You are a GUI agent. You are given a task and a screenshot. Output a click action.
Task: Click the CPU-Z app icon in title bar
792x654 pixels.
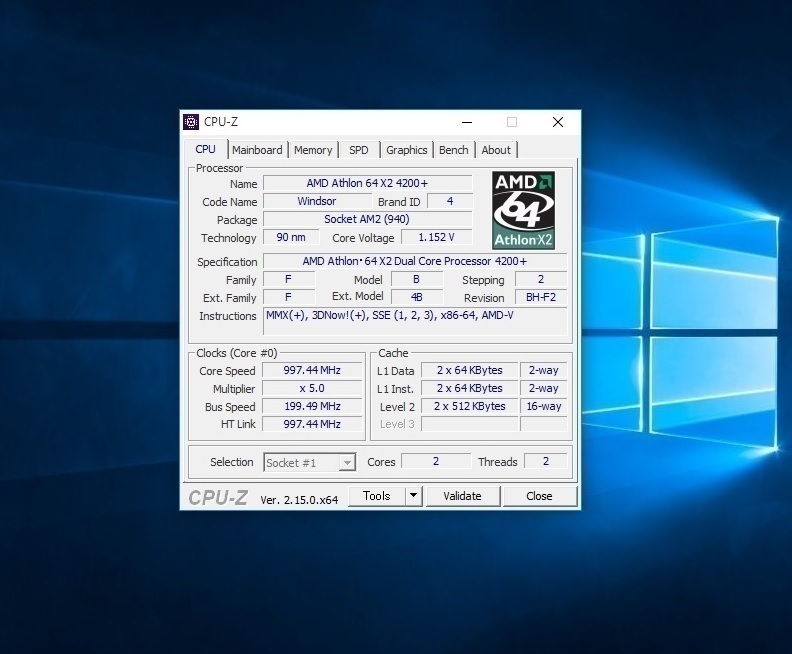click(x=191, y=122)
